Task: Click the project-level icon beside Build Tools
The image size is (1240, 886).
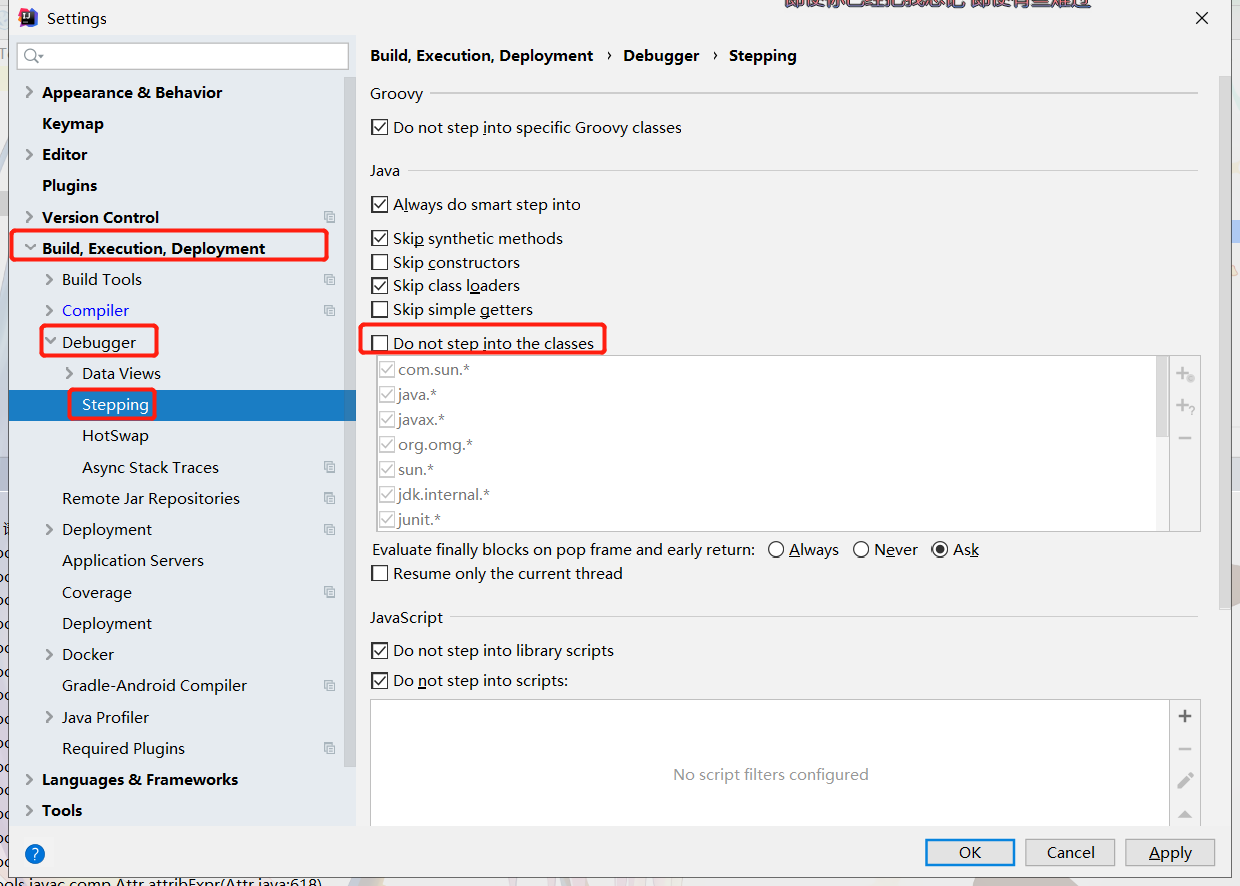Action: pyautogui.click(x=330, y=279)
